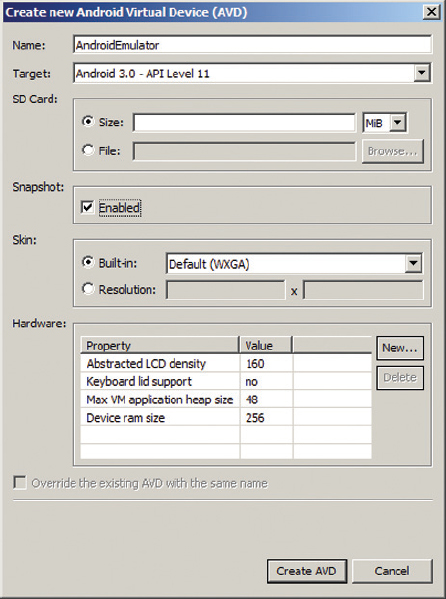Click the keyboard lid value no
Screen dimensions: 446x599
pos(251,382)
